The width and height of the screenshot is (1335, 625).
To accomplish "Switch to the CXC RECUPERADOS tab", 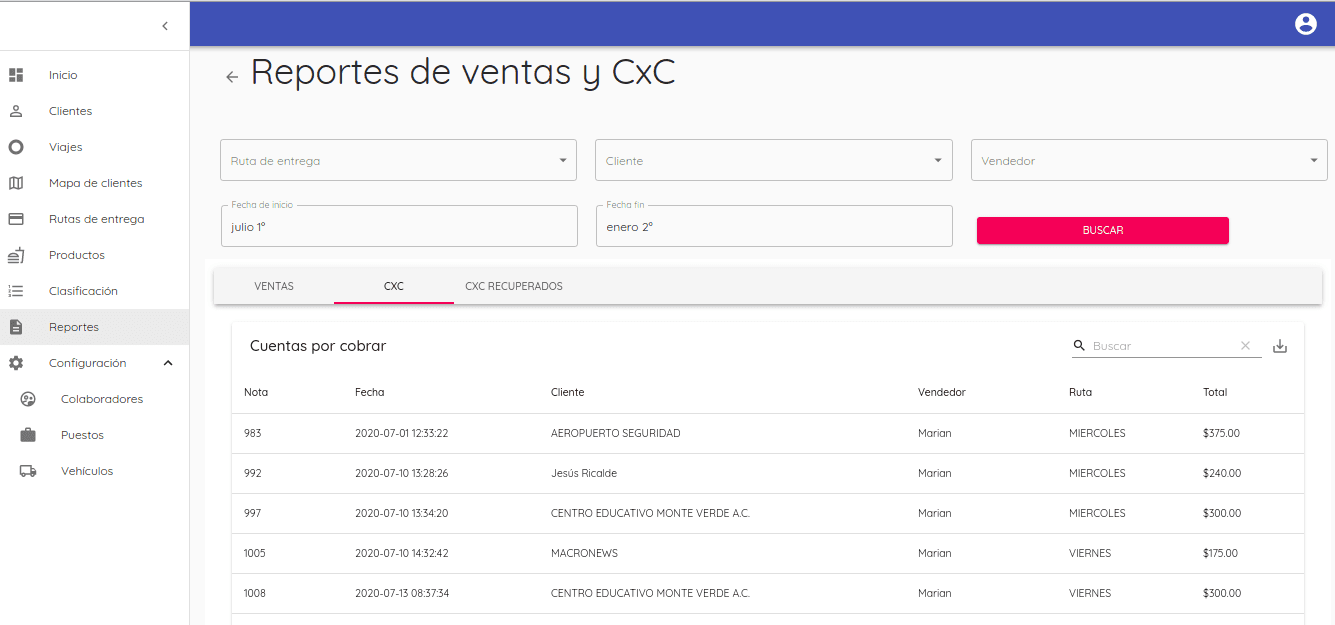I will tap(514, 286).
